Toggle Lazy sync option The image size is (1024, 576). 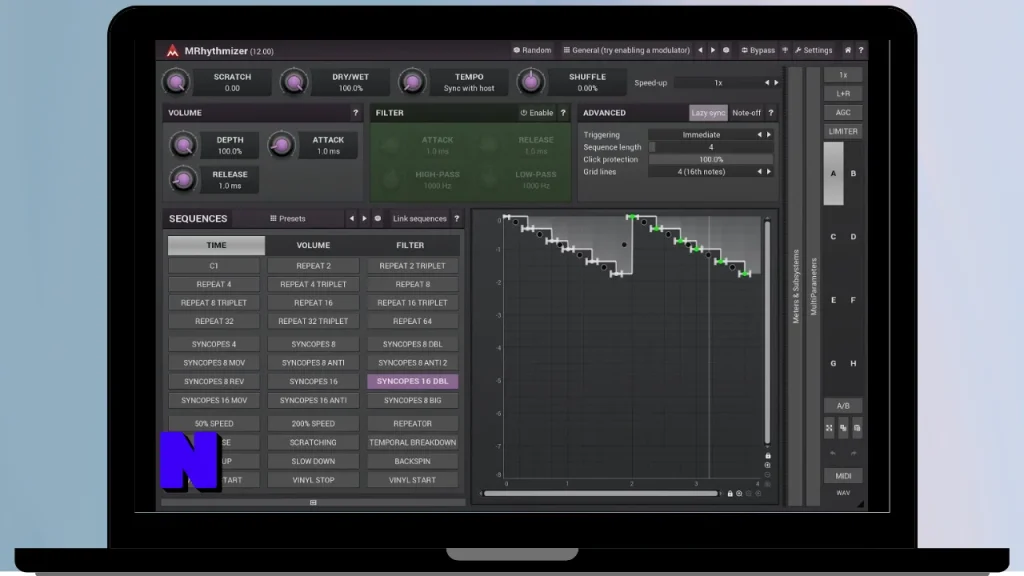(708, 113)
